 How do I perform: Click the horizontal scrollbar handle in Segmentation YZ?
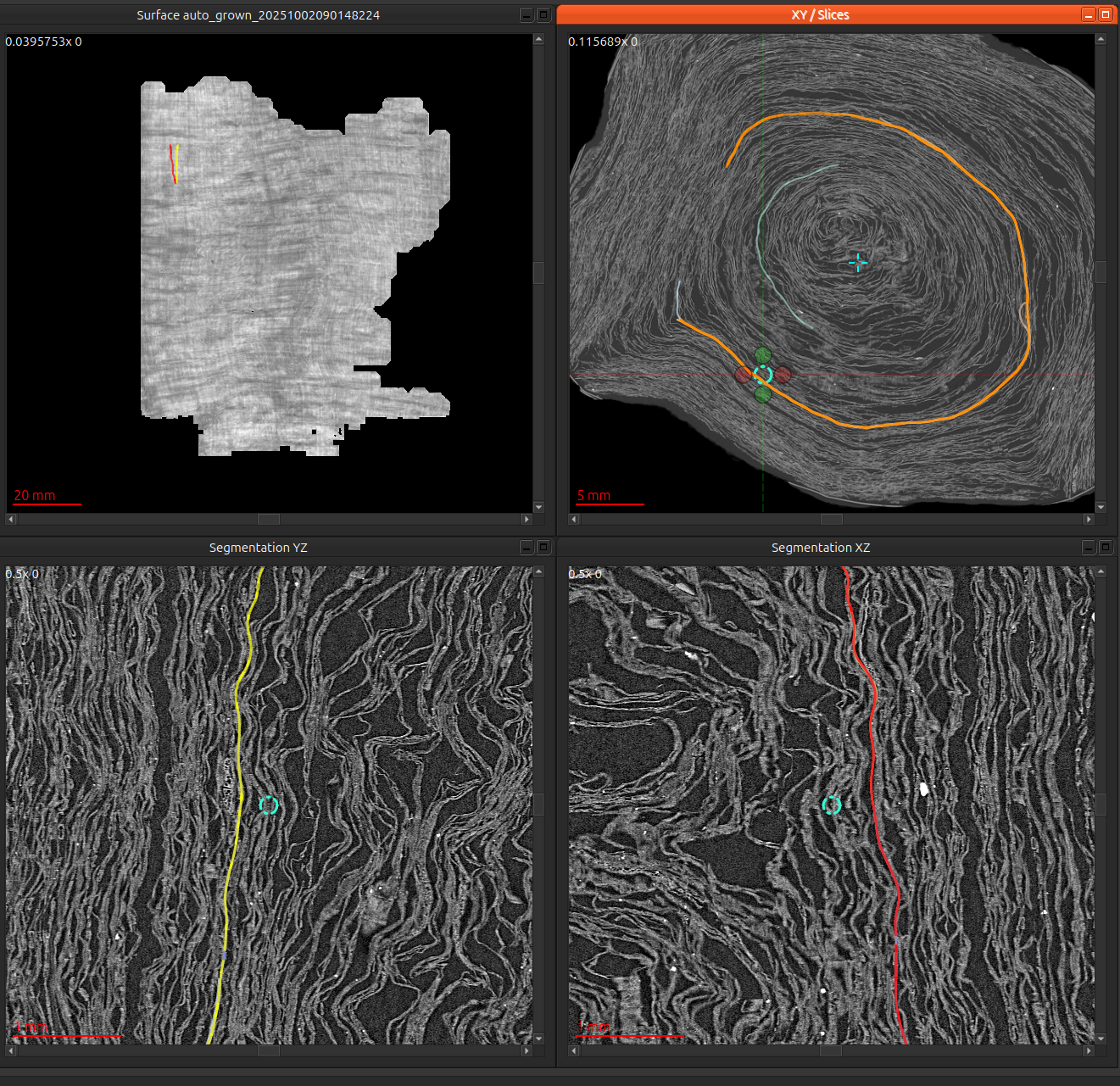click(x=269, y=1050)
